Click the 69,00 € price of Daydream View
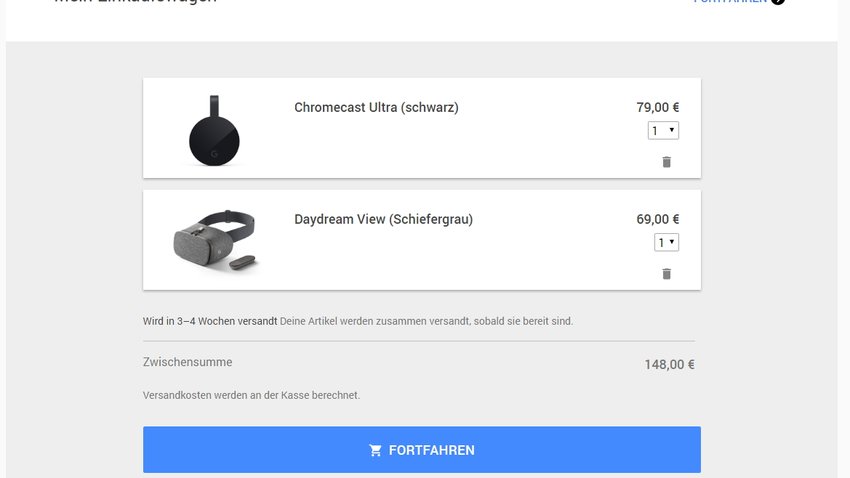Viewport: 850px width, 478px height. [658, 219]
